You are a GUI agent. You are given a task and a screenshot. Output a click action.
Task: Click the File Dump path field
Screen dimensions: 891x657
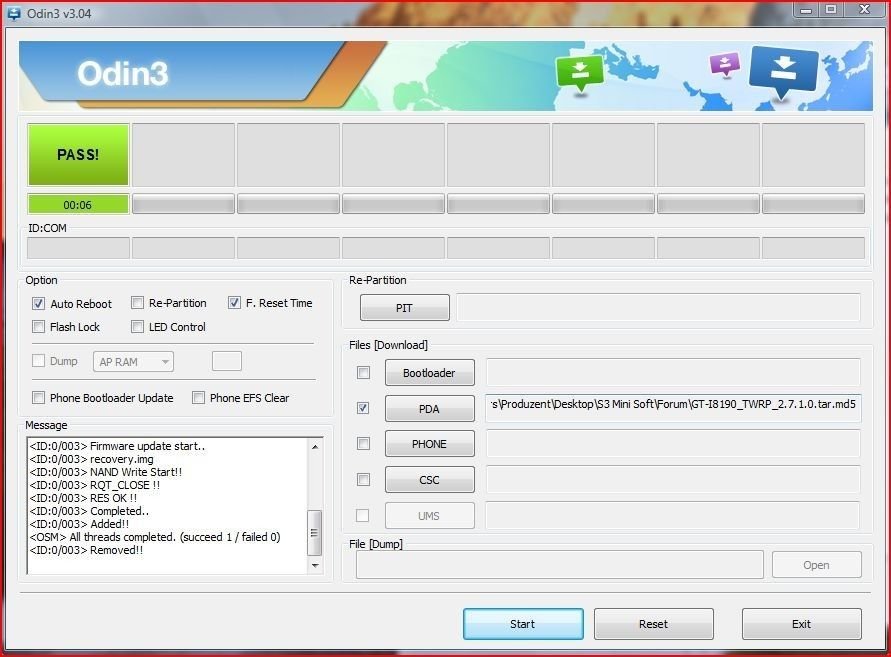point(560,565)
